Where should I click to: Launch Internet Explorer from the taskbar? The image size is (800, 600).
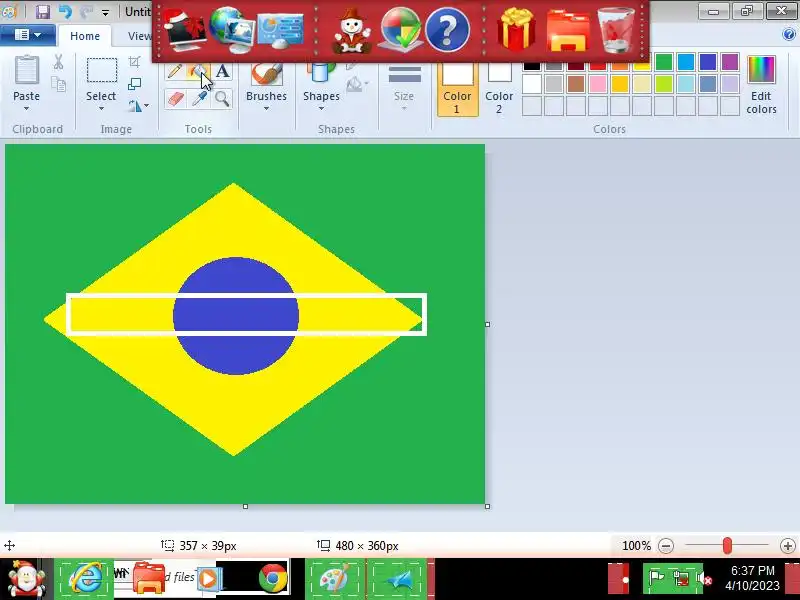85,579
